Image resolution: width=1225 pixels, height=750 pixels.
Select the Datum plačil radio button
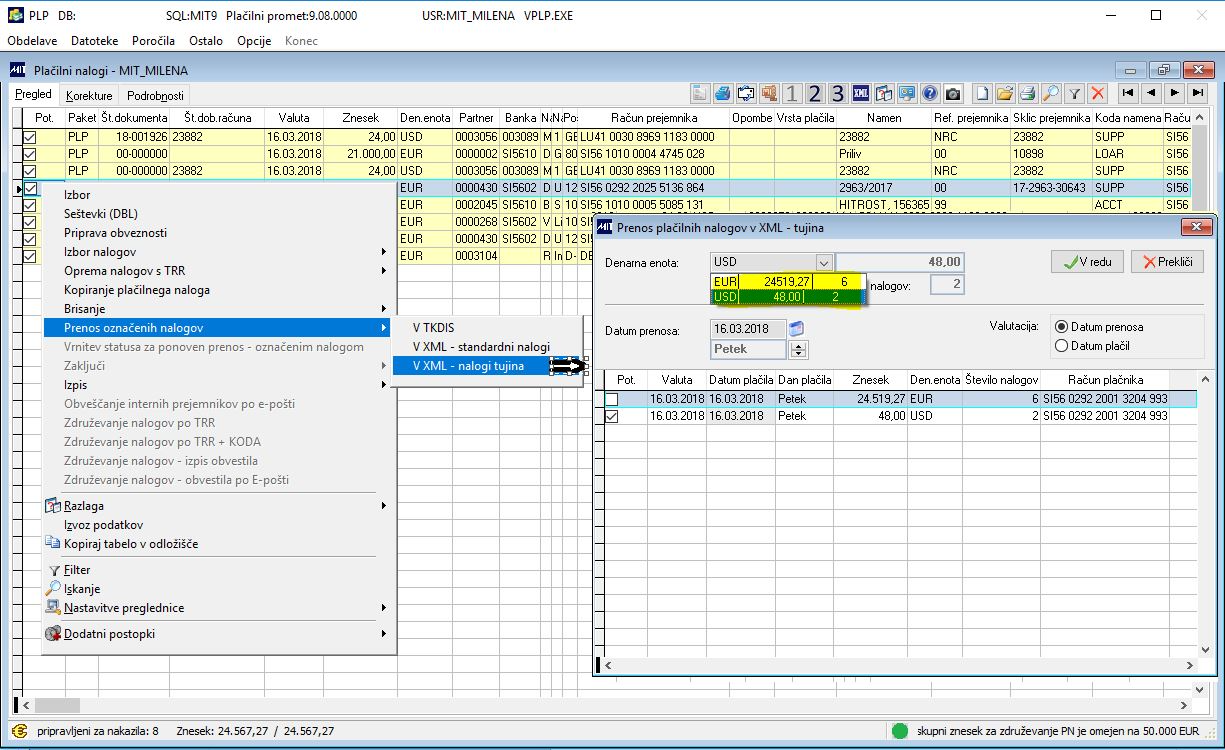click(x=1061, y=346)
